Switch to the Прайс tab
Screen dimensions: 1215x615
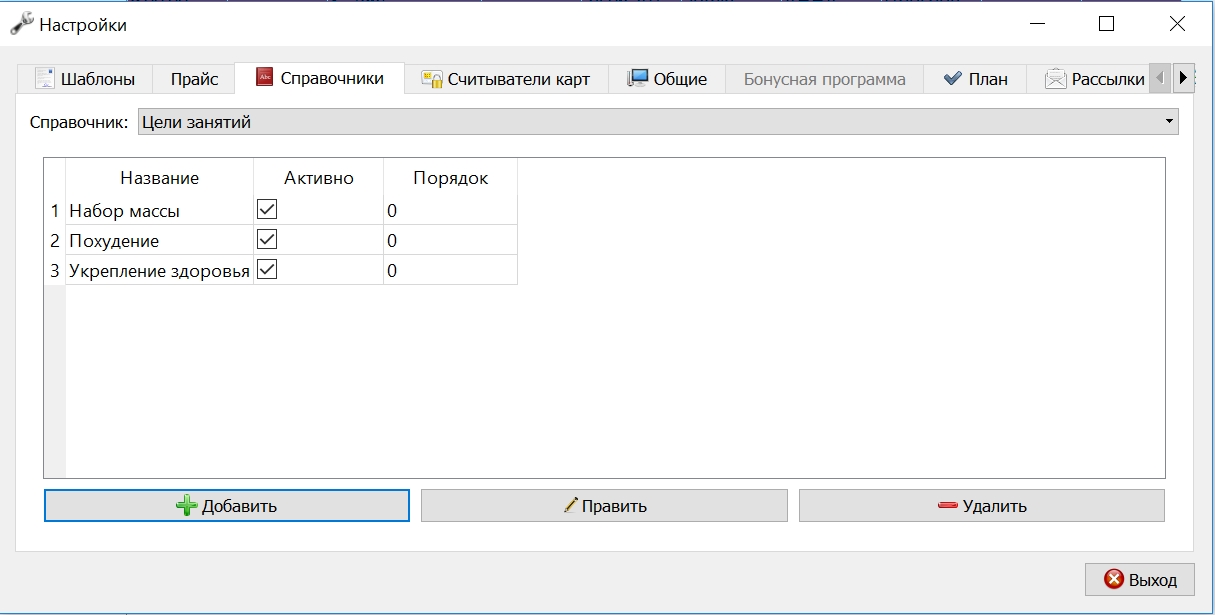click(194, 79)
